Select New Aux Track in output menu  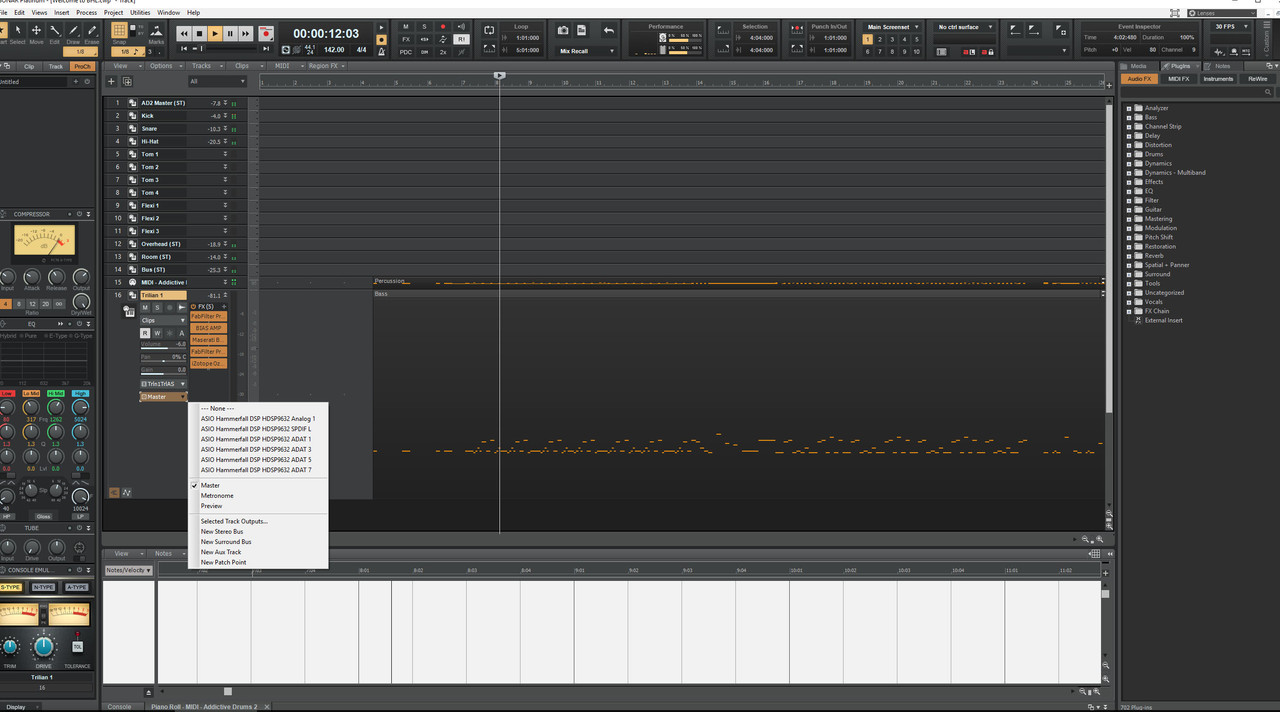click(221, 552)
